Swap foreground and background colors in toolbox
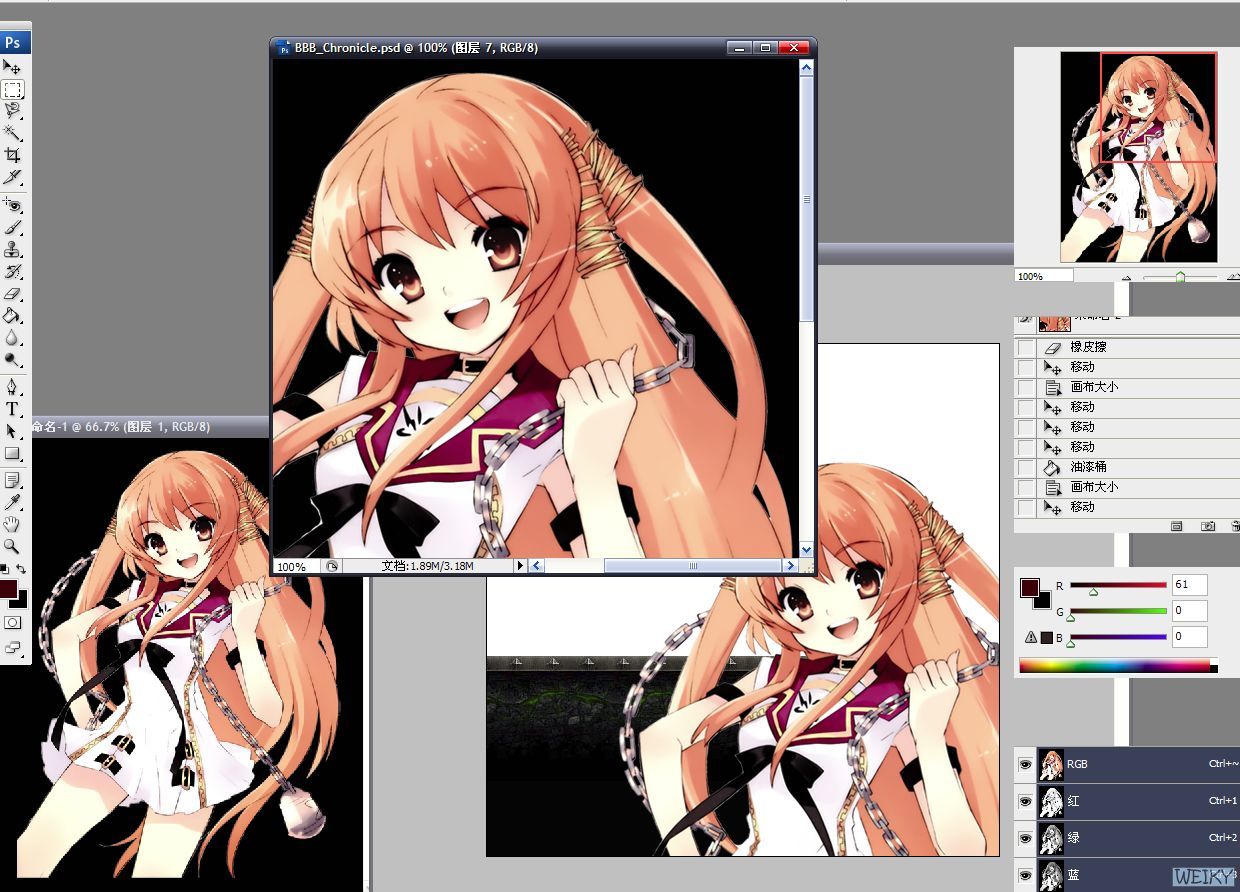Image resolution: width=1240 pixels, height=892 pixels. pyautogui.click(x=21, y=569)
